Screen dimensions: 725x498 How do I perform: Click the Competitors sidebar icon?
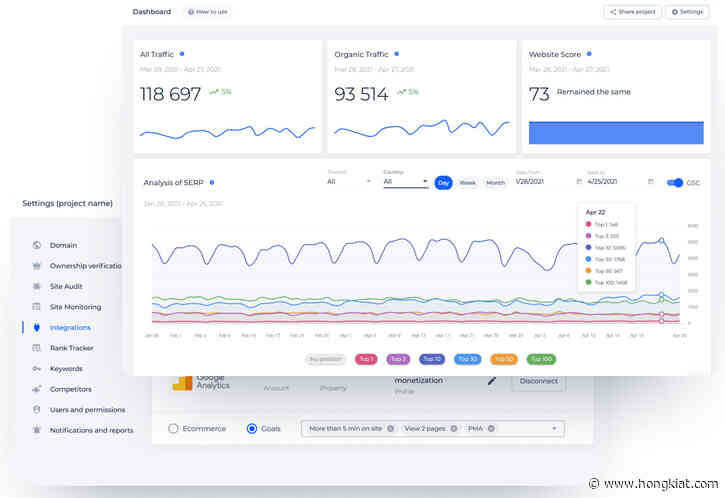coord(37,389)
